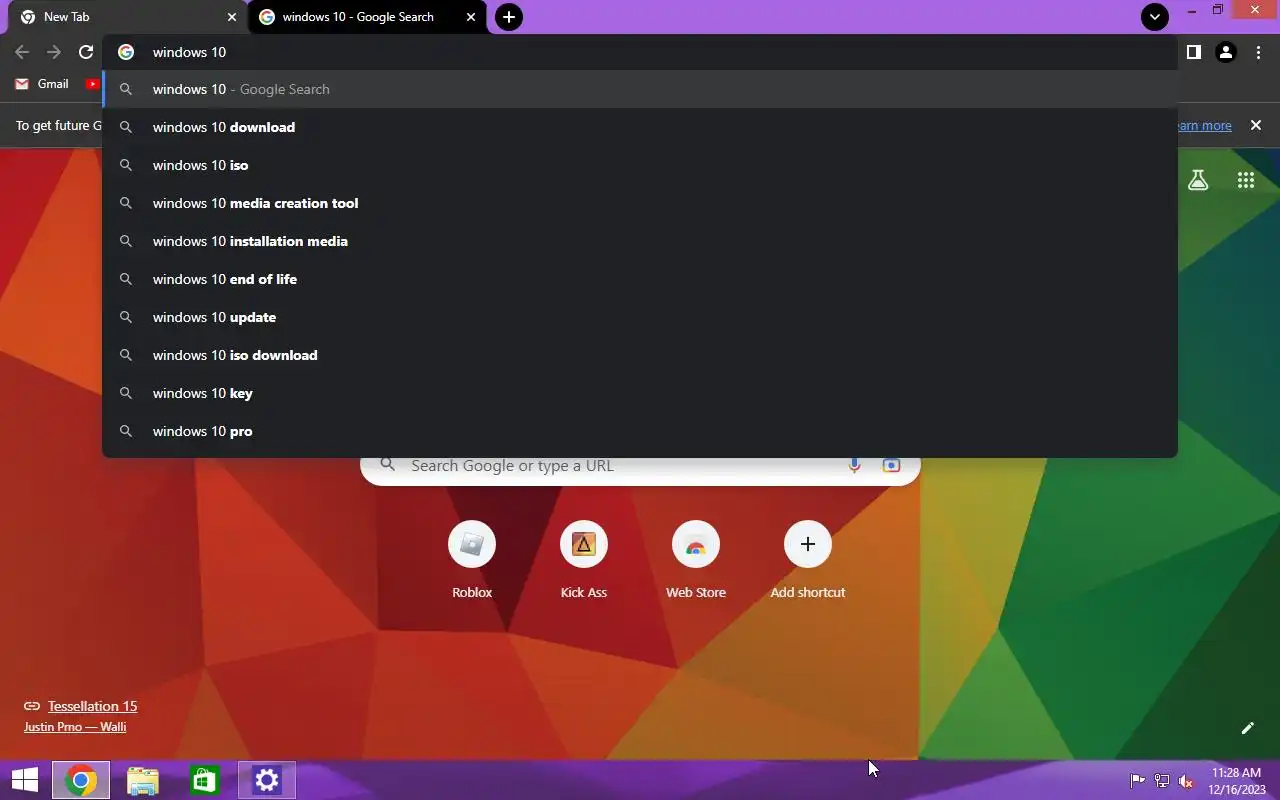Toggle the Chrome side panel
Viewport: 1280px width, 800px height.
click(x=1193, y=52)
